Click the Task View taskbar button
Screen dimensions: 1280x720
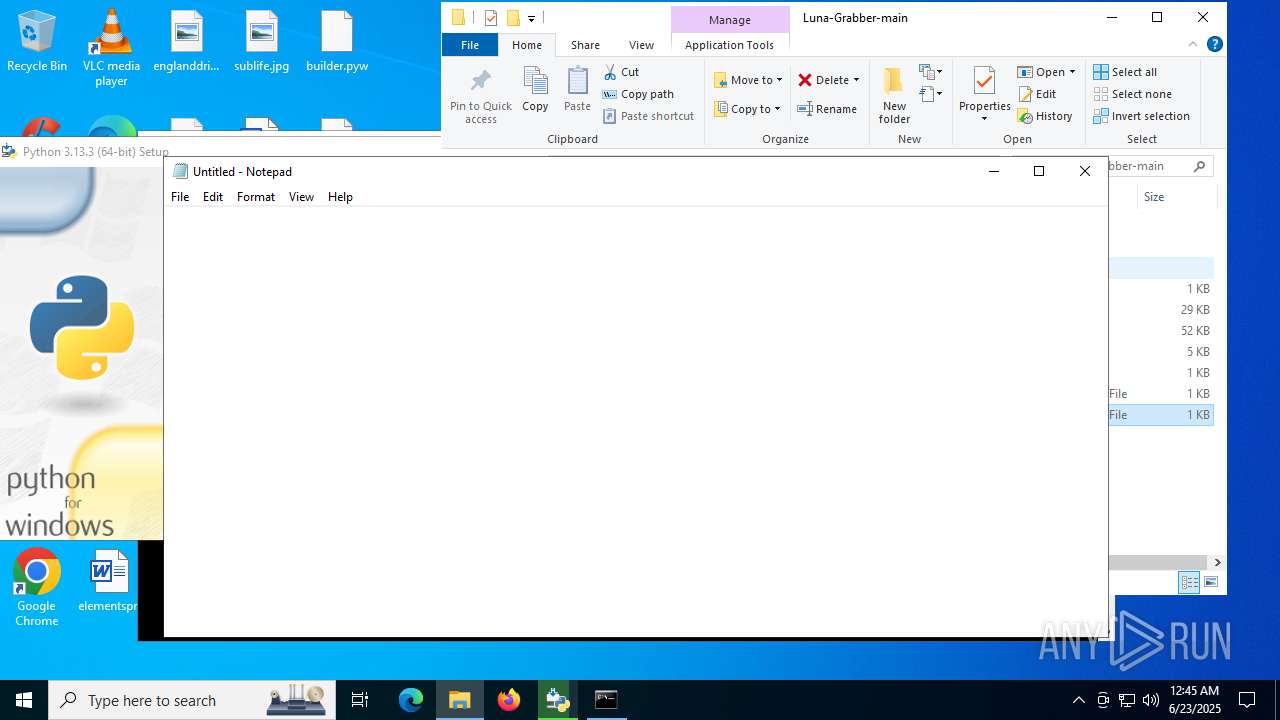(360, 700)
